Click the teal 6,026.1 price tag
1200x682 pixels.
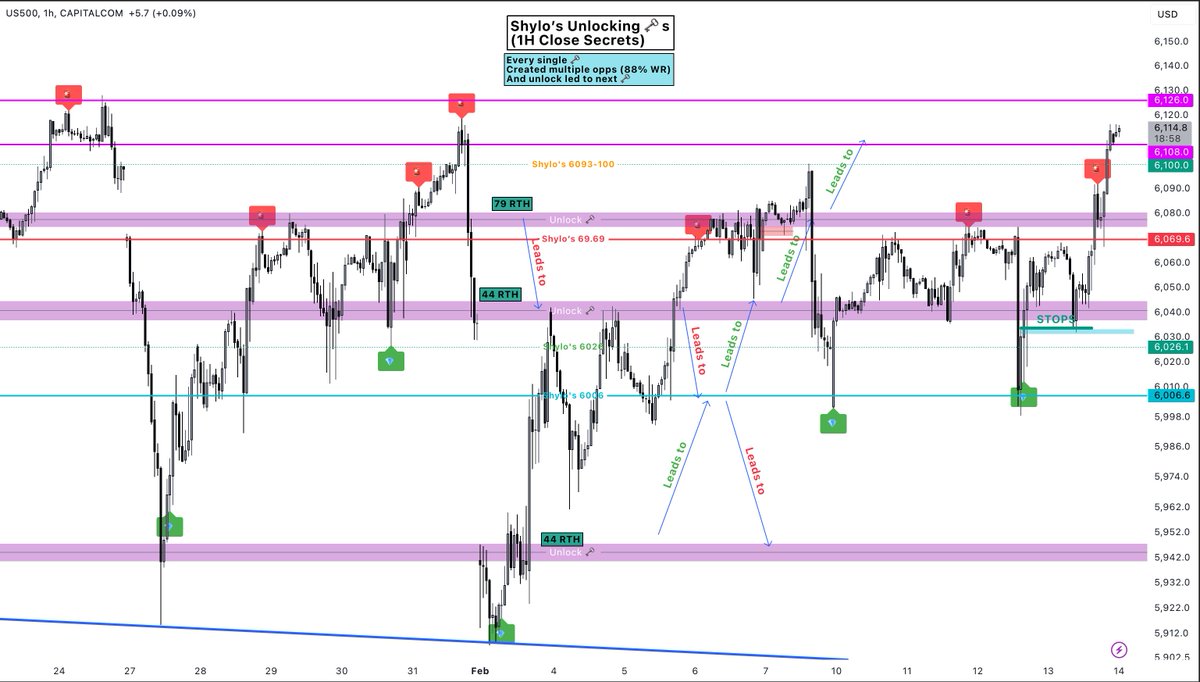tap(1169, 347)
